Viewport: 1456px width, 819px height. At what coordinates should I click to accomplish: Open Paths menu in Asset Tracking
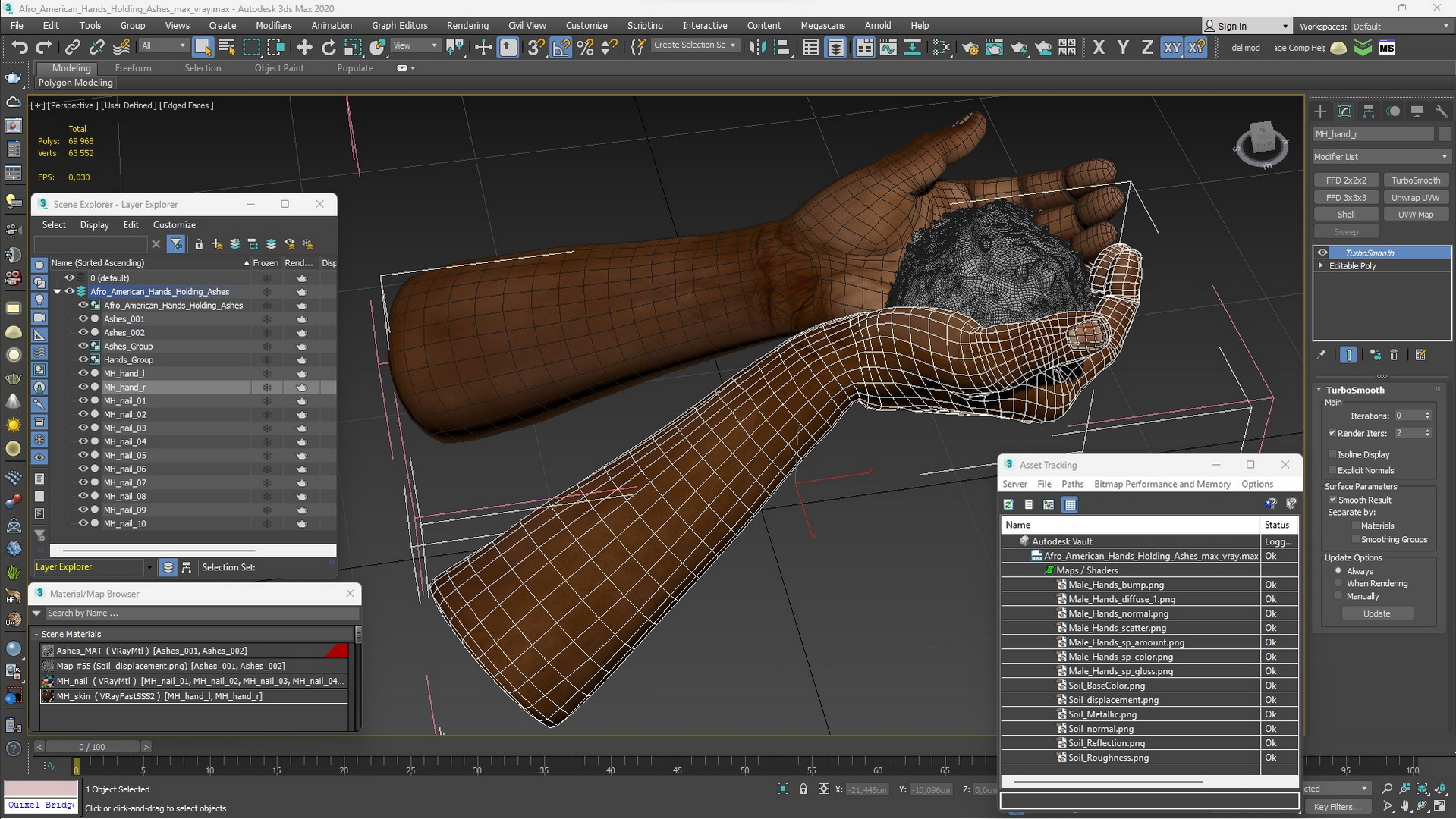(x=1072, y=484)
